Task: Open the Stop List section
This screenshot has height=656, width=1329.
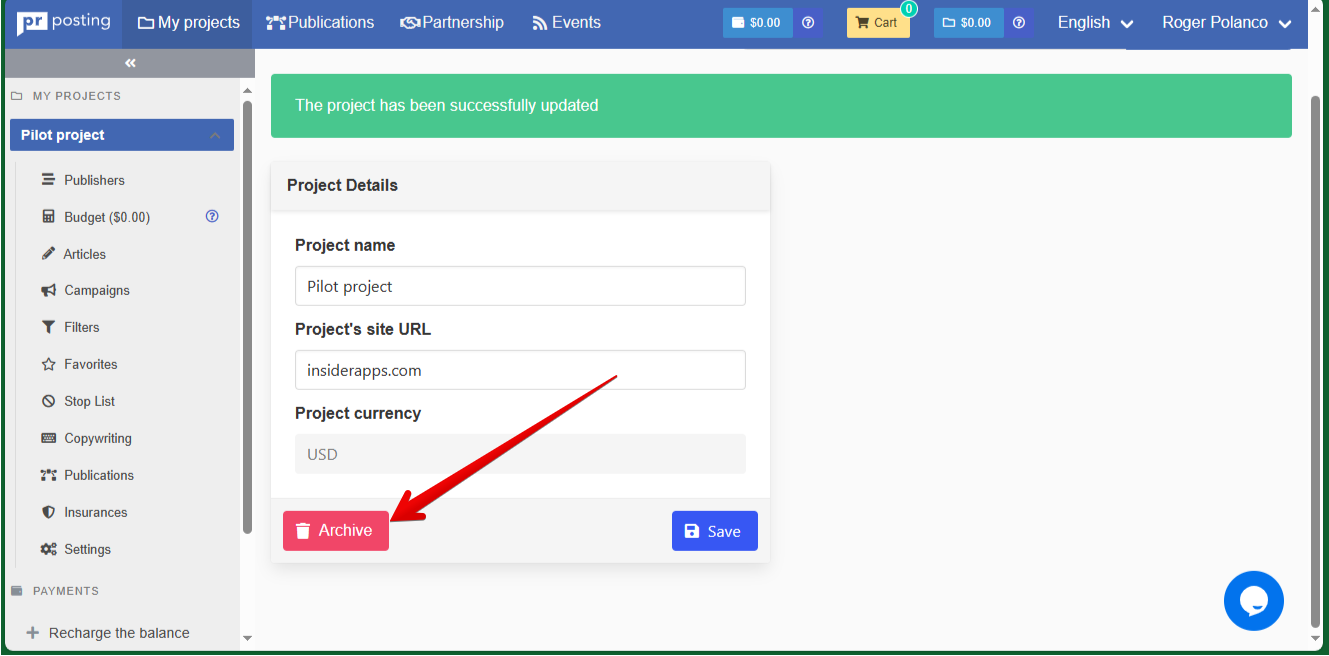Action: tap(89, 401)
